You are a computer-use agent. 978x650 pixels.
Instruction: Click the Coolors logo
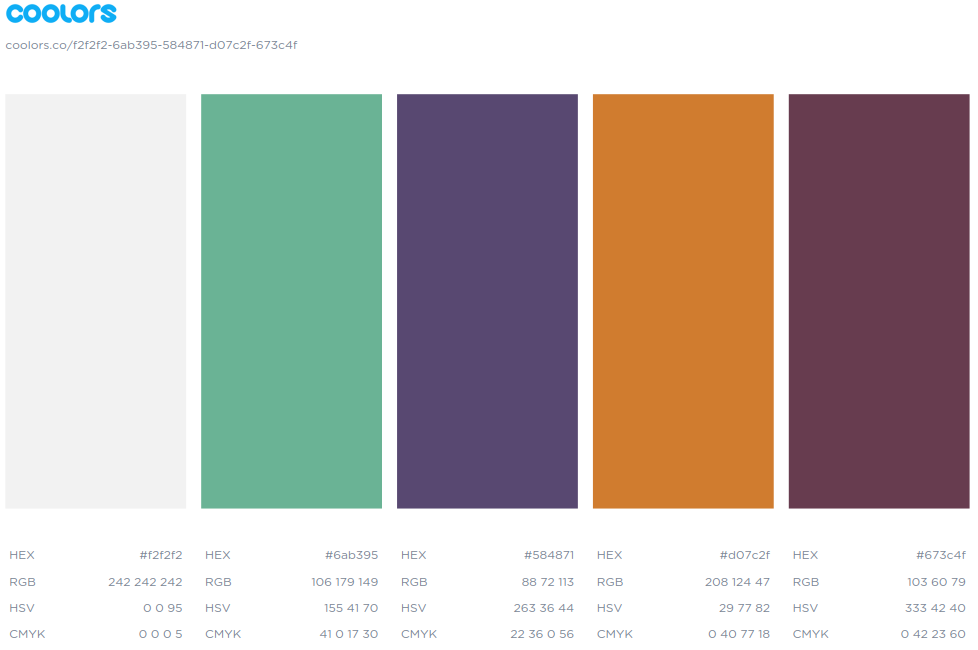(x=61, y=13)
